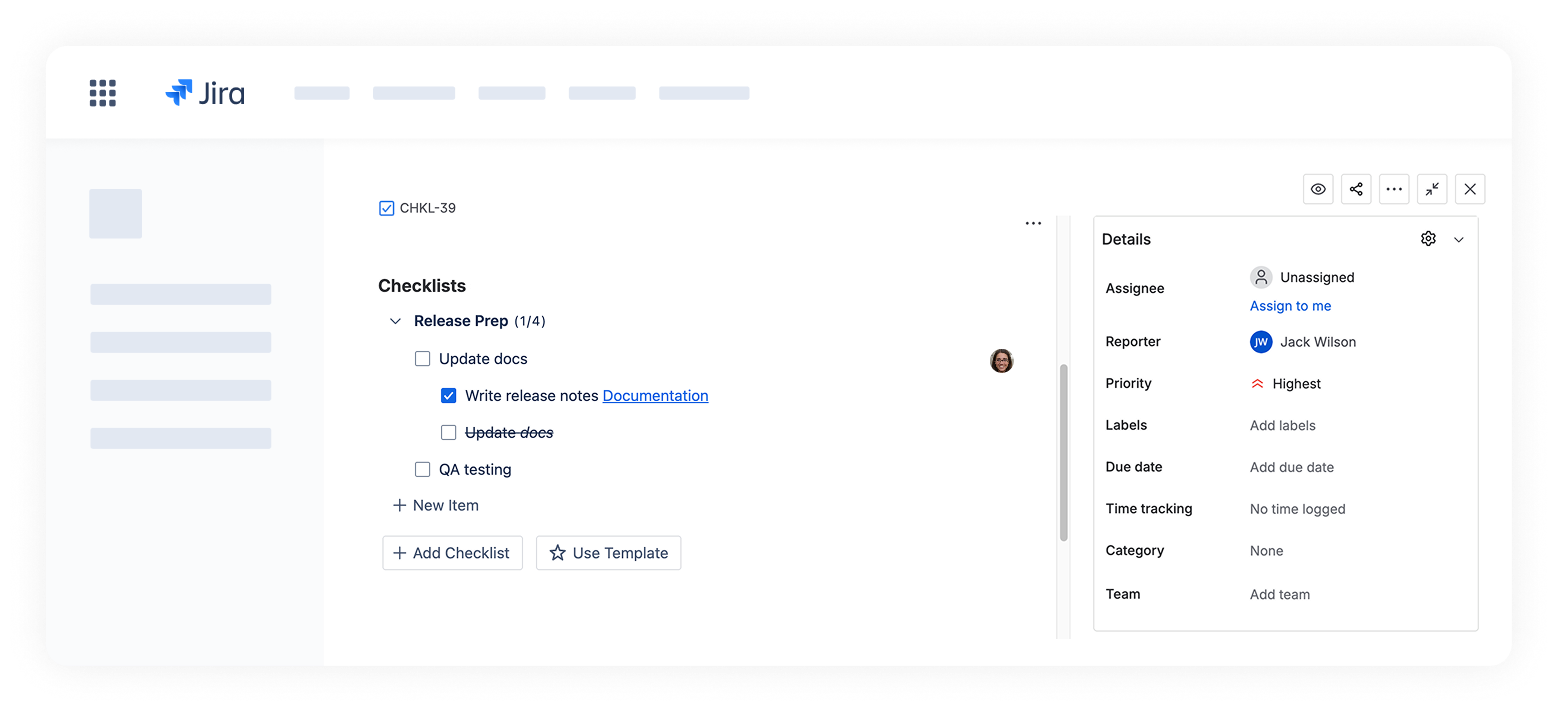The width and height of the screenshot is (1558, 712).
Task: Open the issue actions ellipsis menu
Action: click(1394, 189)
